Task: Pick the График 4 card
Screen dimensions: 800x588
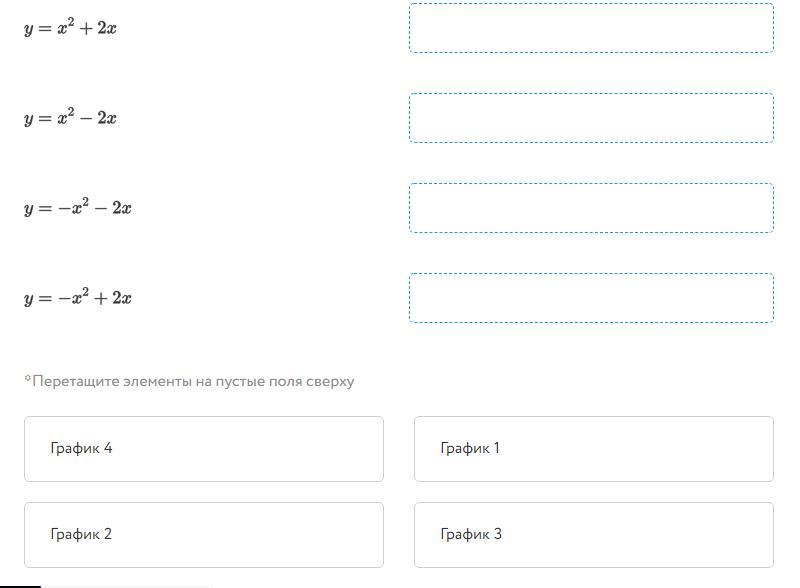Action: tap(204, 449)
